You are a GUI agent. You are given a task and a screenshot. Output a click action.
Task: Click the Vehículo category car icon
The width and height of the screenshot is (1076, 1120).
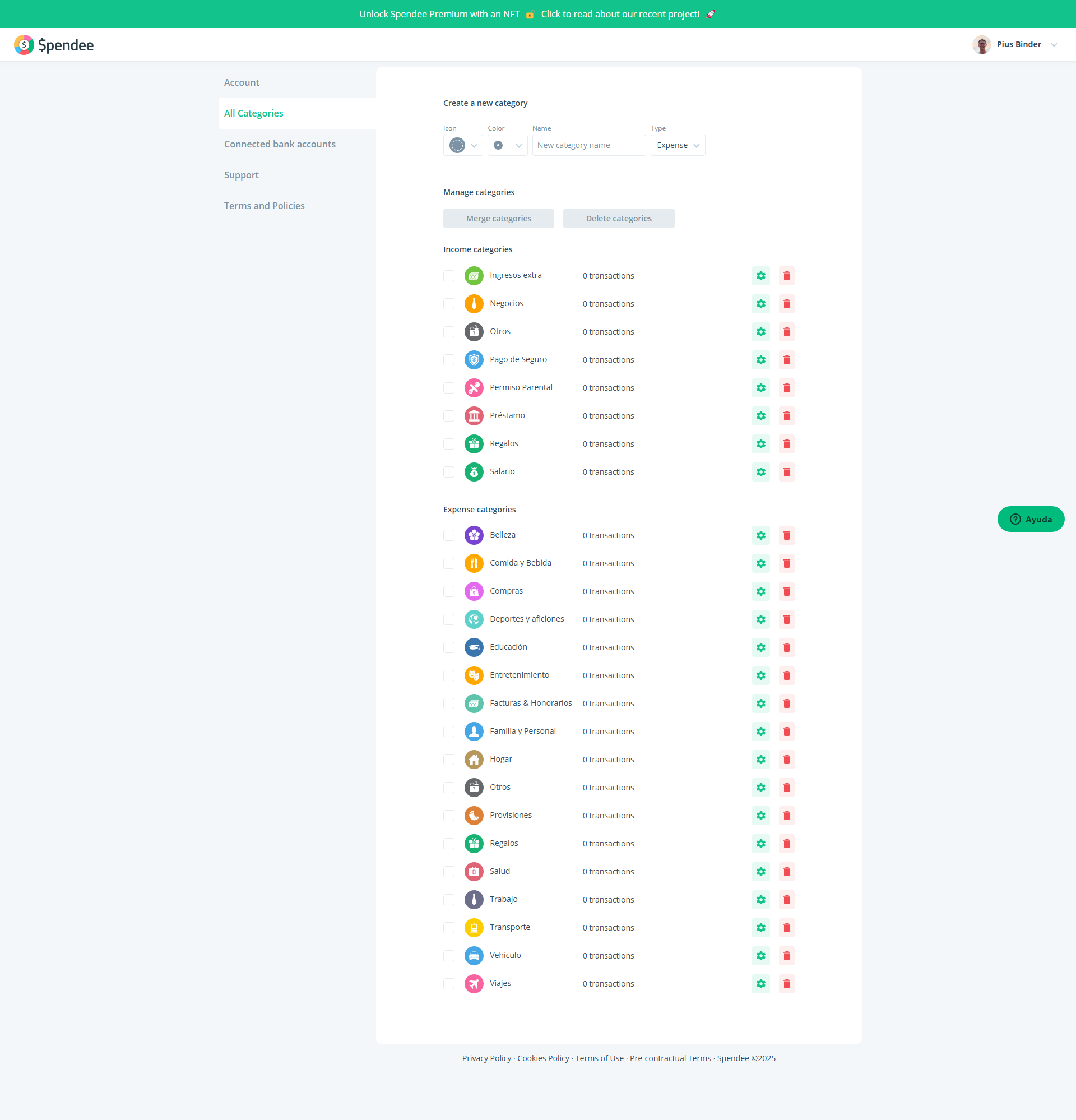click(474, 955)
